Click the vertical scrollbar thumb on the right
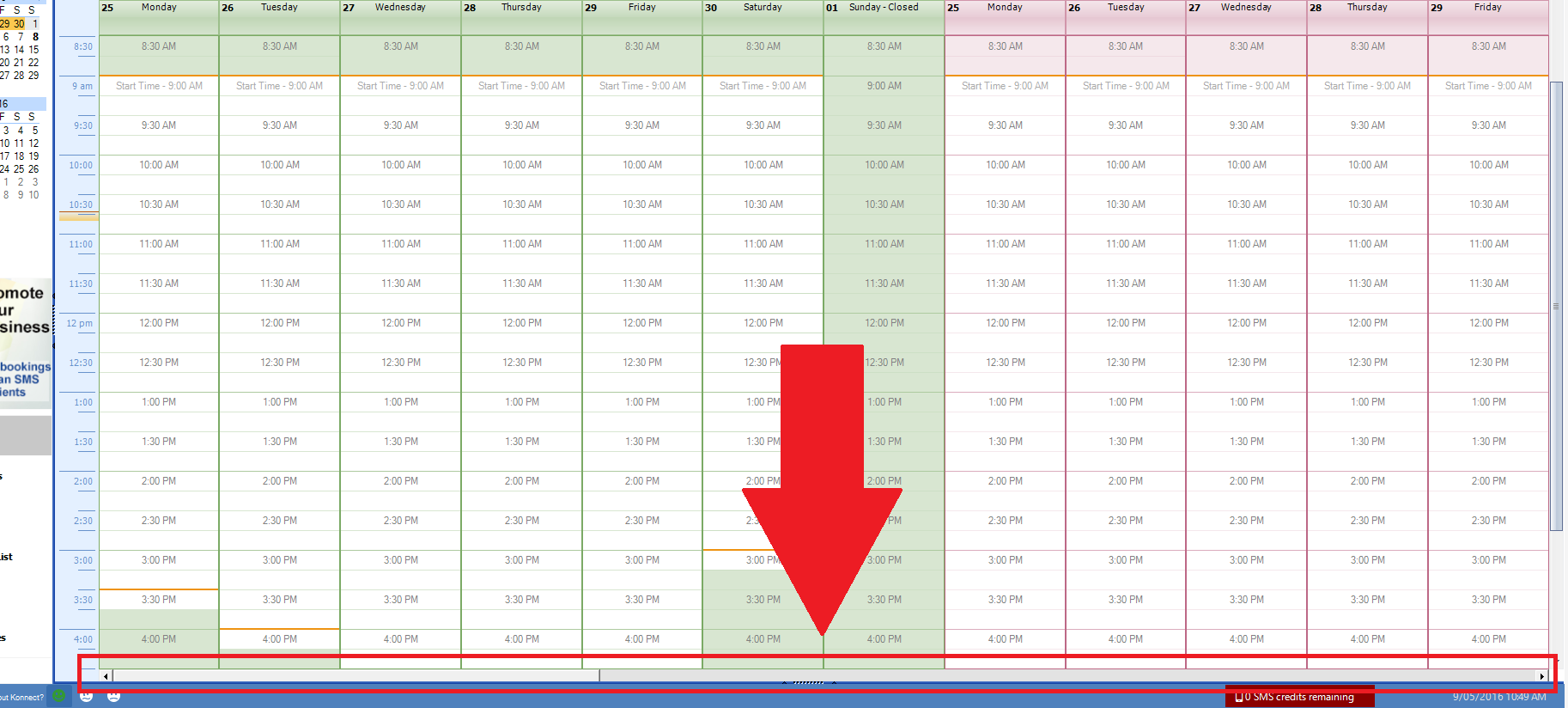 click(1555, 306)
